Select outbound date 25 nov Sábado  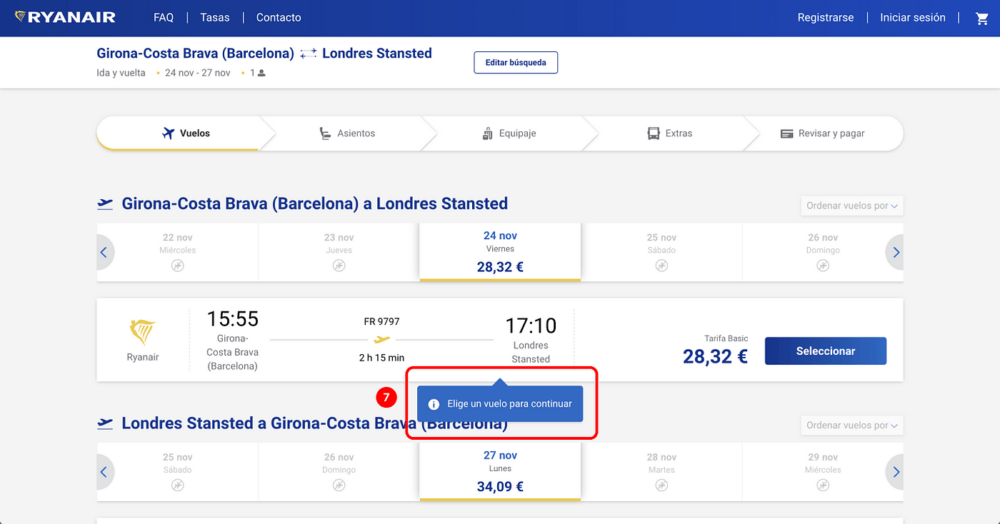click(x=661, y=252)
